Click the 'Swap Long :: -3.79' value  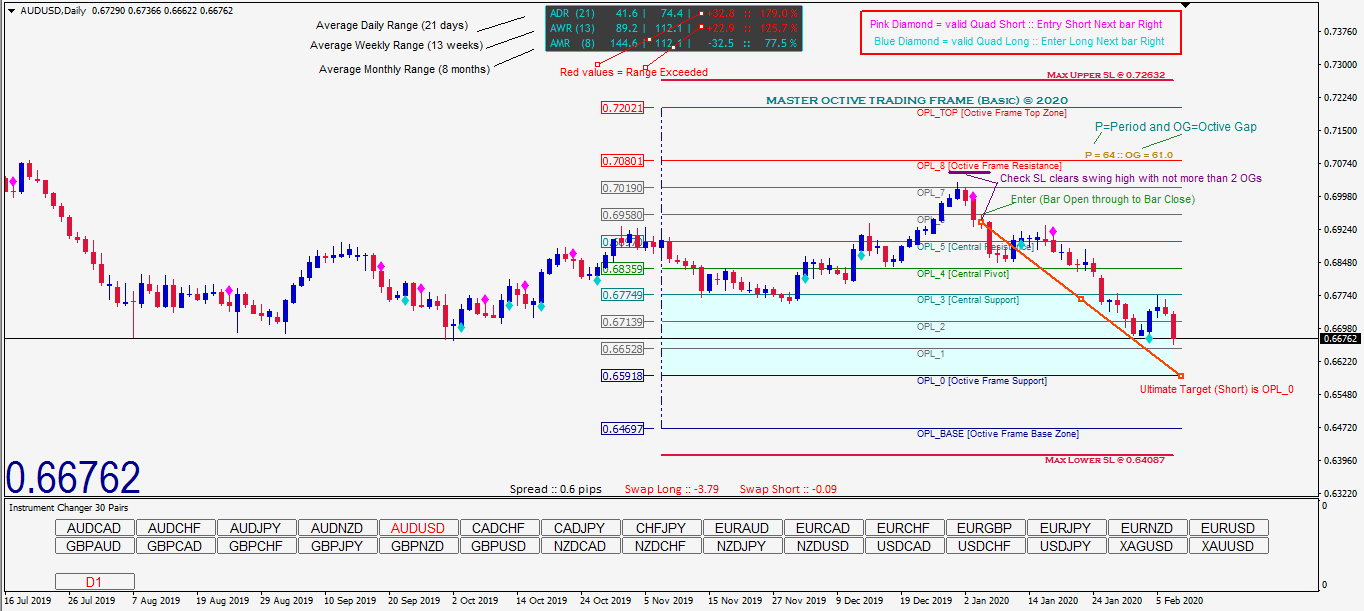(672, 489)
